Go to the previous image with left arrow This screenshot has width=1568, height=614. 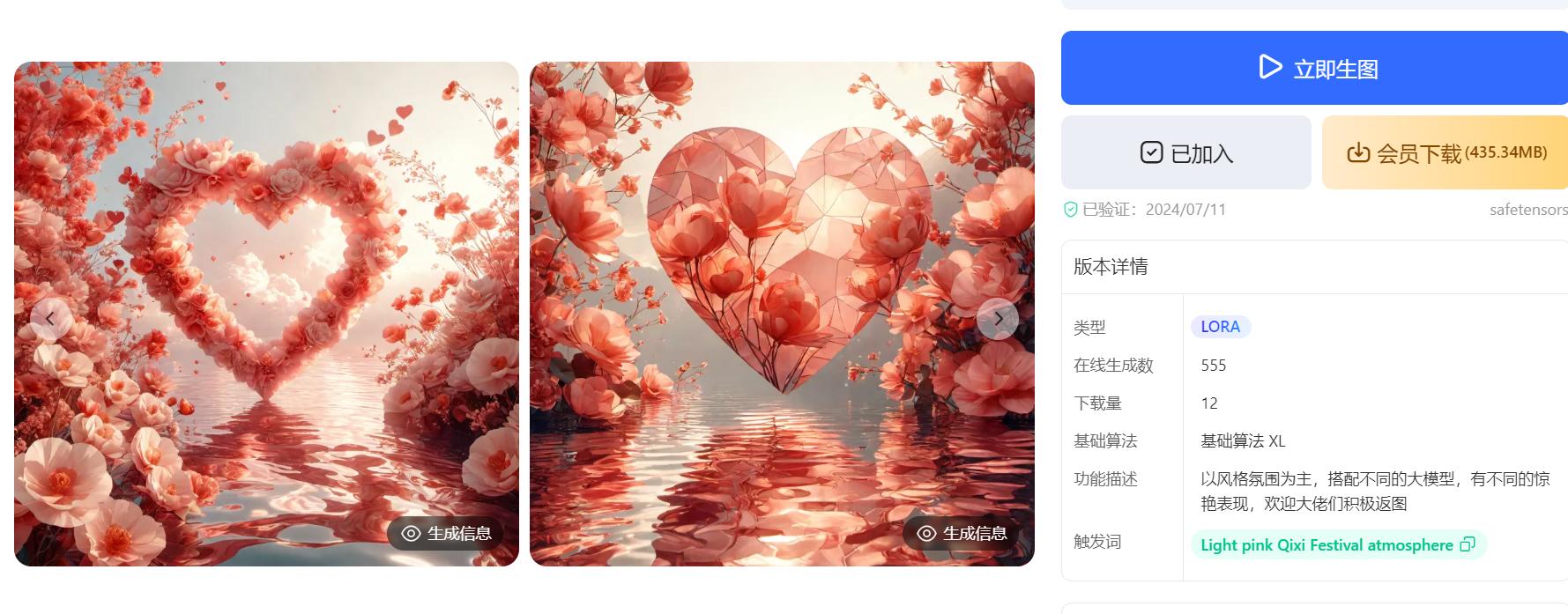coord(50,319)
